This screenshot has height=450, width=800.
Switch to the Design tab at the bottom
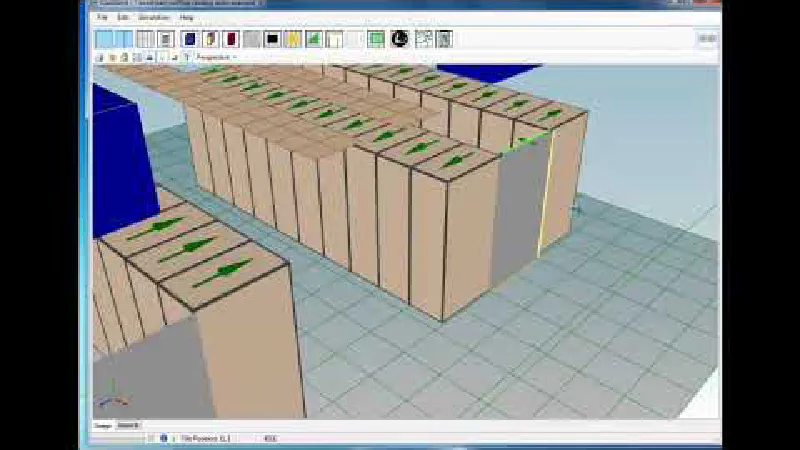[x=104, y=425]
